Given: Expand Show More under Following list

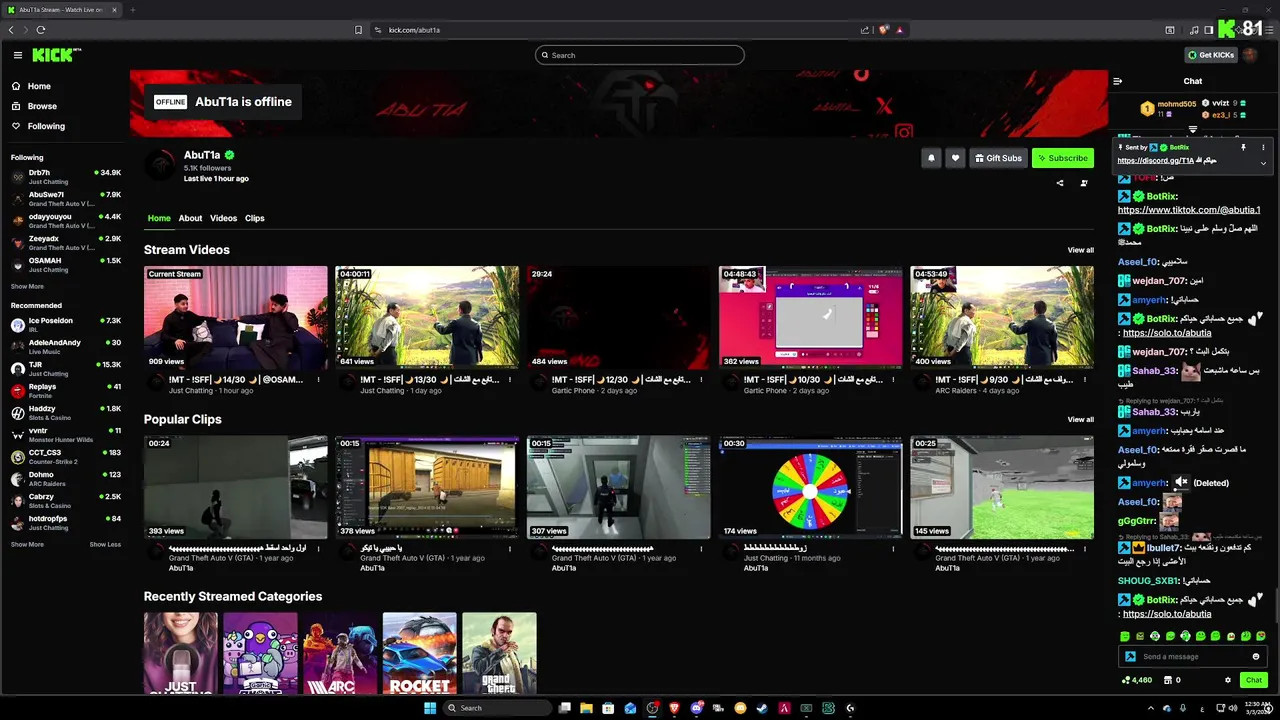Looking at the screenshot, I should [x=27, y=286].
